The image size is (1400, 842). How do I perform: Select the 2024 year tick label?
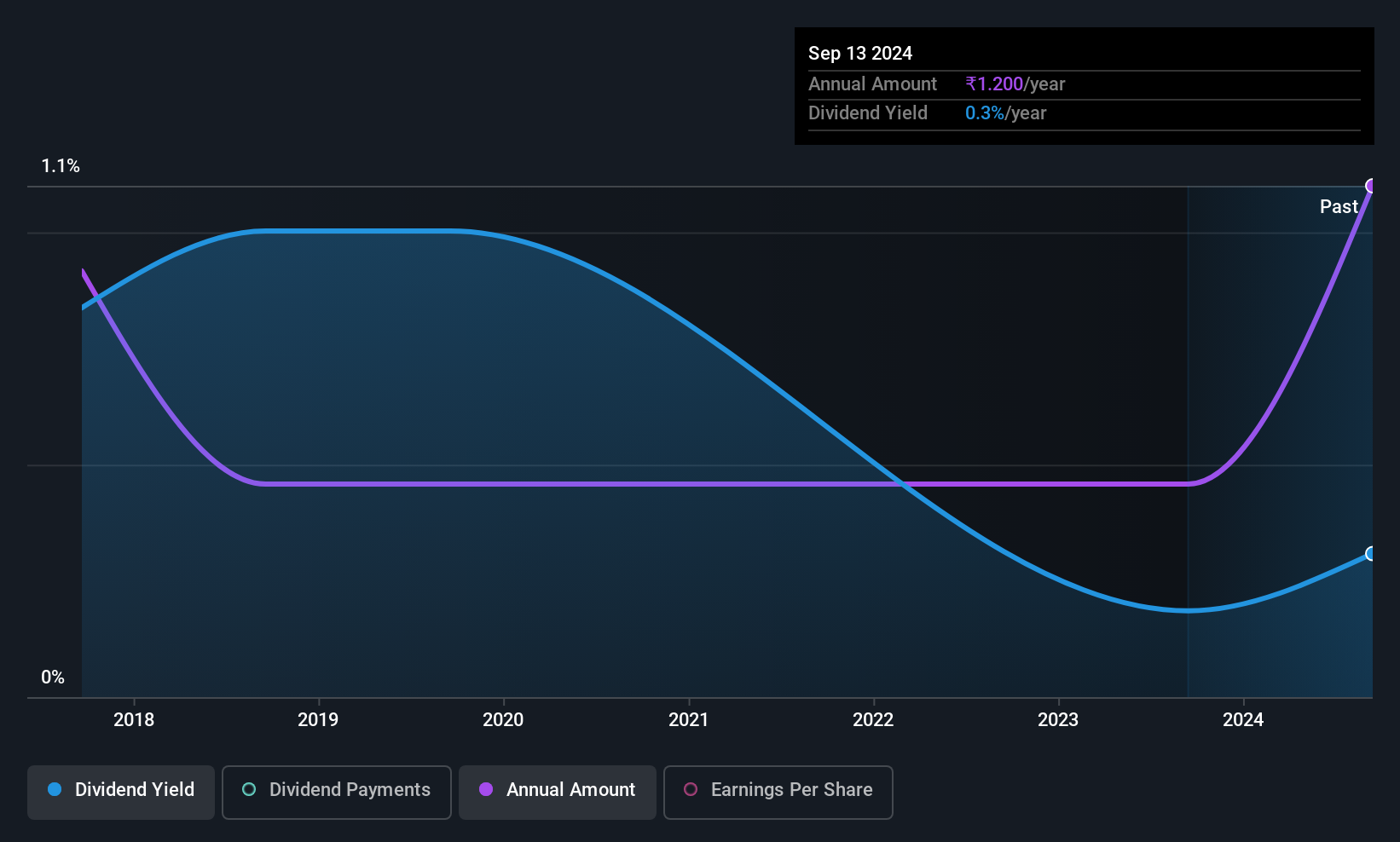(x=1243, y=720)
